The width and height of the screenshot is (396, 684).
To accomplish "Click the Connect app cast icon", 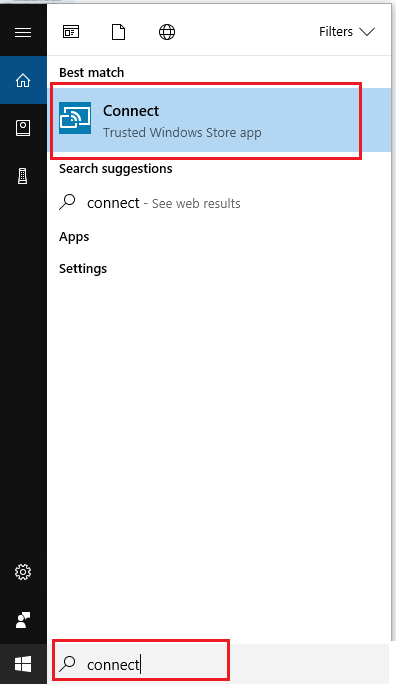I will click(x=75, y=118).
